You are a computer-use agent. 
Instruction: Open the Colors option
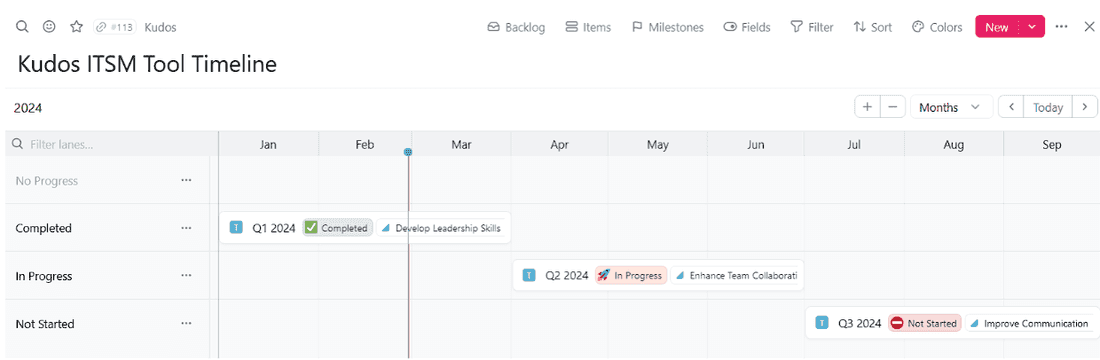point(937,27)
